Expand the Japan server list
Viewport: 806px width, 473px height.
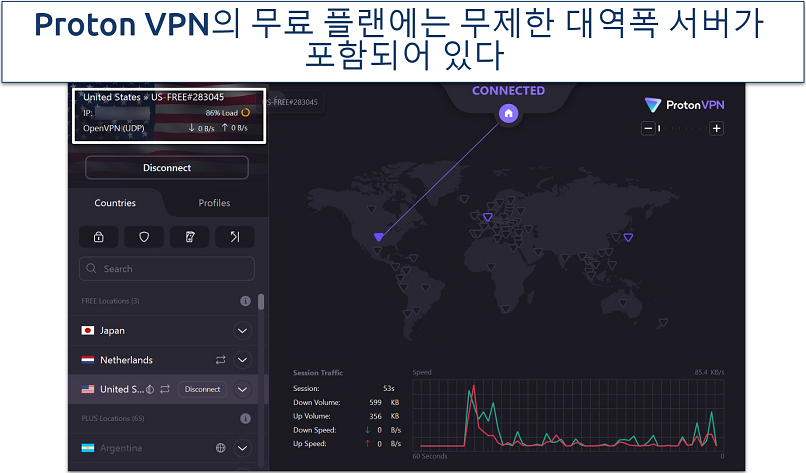pos(242,331)
